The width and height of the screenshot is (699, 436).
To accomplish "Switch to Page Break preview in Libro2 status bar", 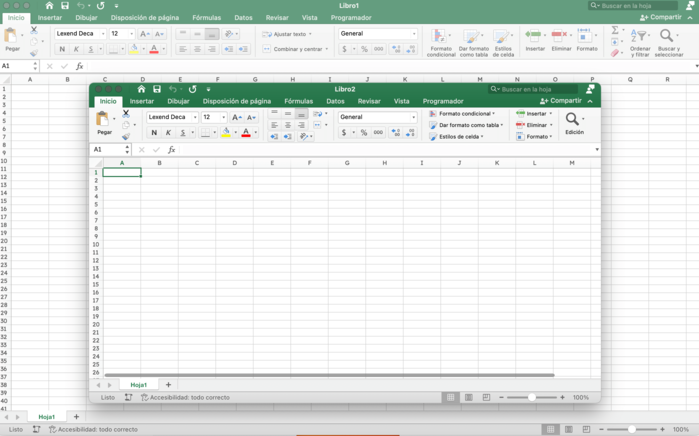I will click(x=486, y=397).
